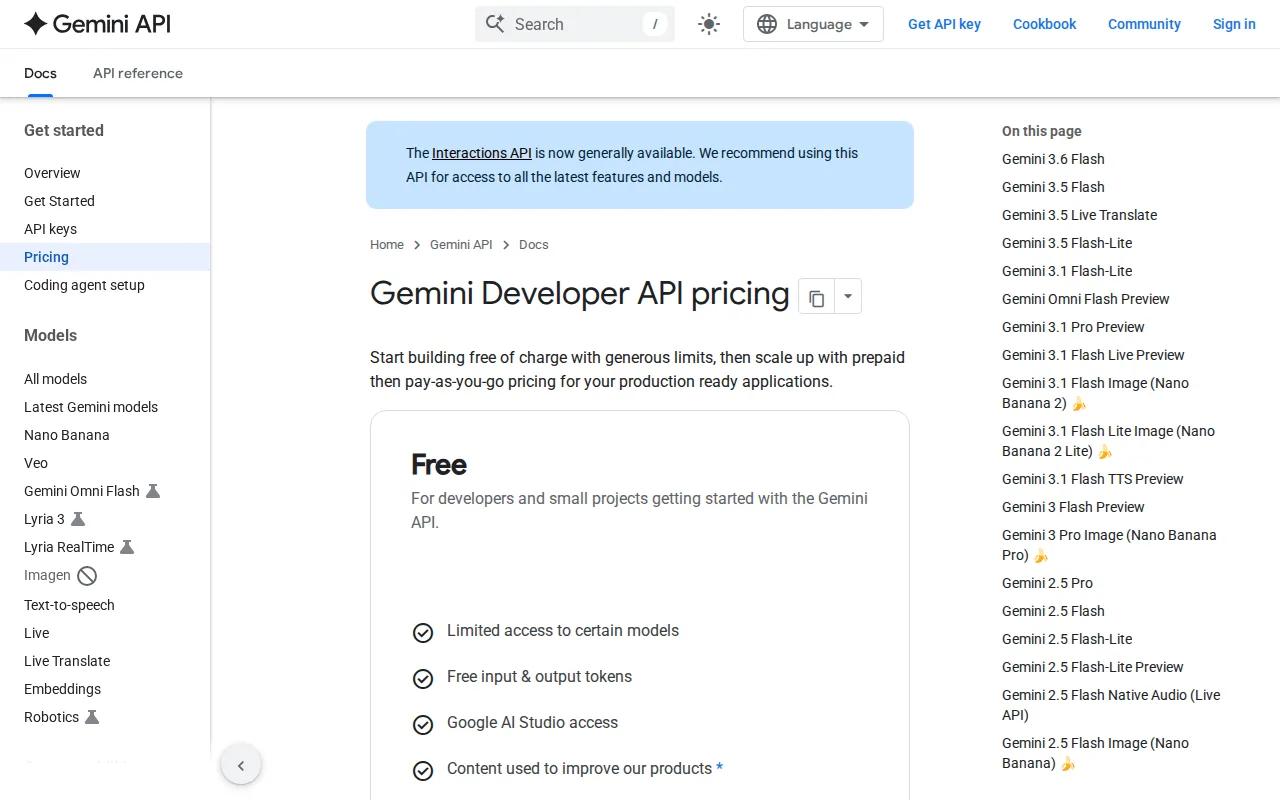The height and width of the screenshot is (800, 1280).
Task: Jump to Gemini 2.5 Flash-Lite section
Action: (x=1067, y=639)
